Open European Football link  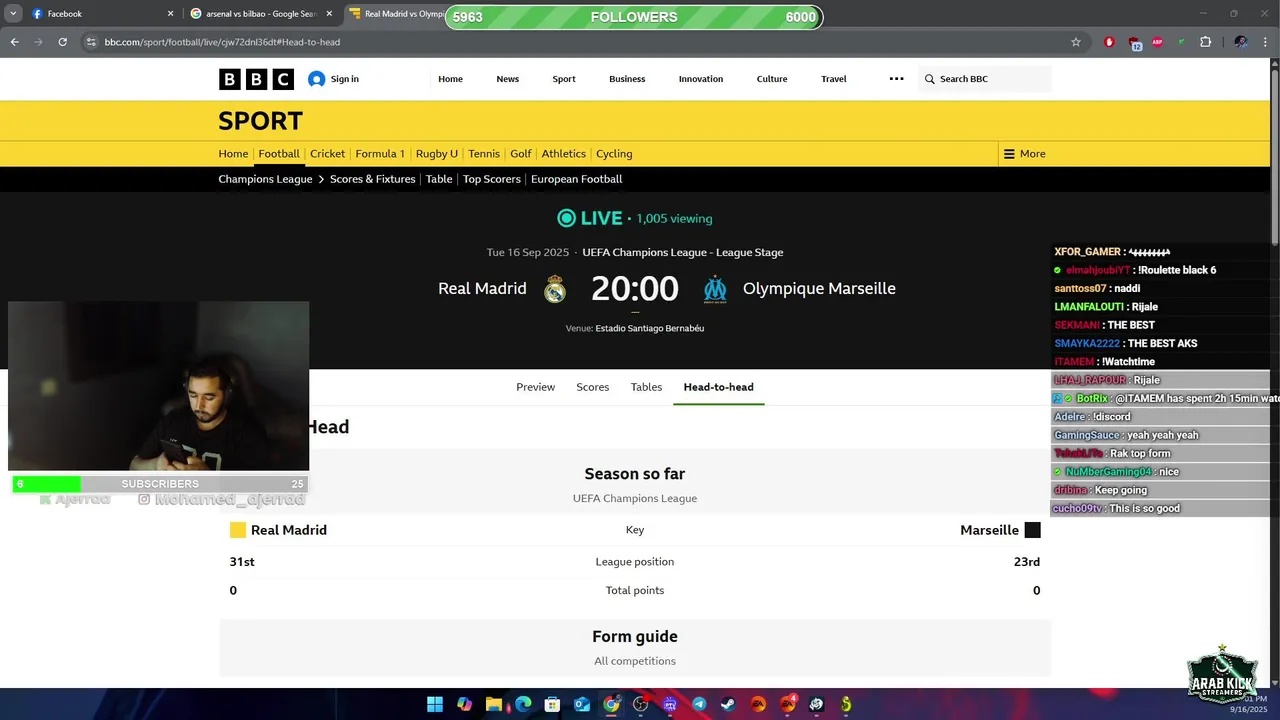click(576, 179)
